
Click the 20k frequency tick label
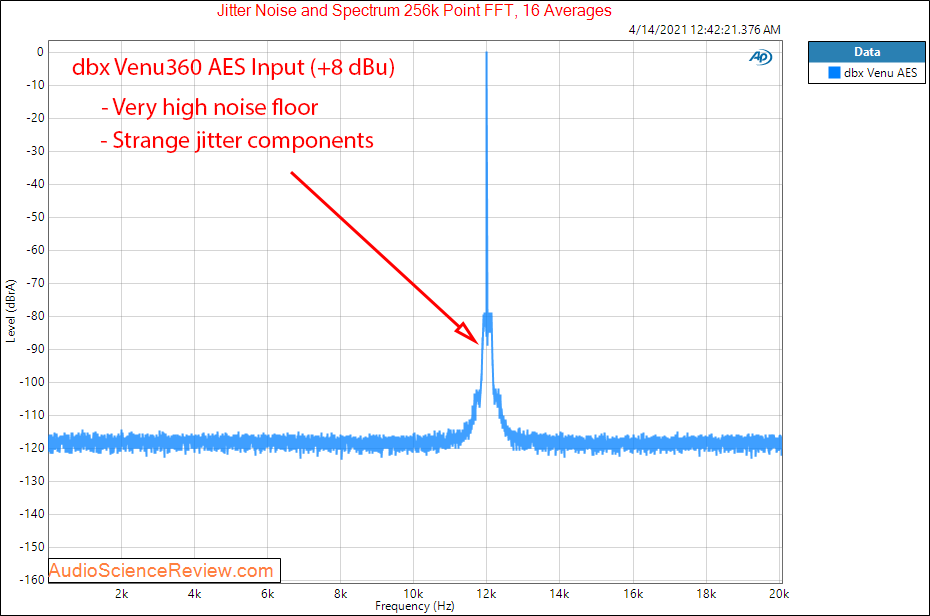click(779, 594)
